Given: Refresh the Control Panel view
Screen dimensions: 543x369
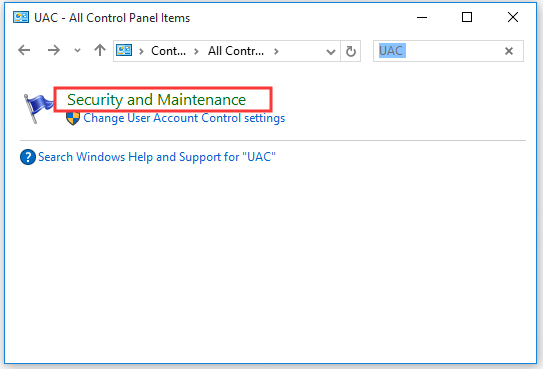Looking at the screenshot, I should [x=351, y=51].
